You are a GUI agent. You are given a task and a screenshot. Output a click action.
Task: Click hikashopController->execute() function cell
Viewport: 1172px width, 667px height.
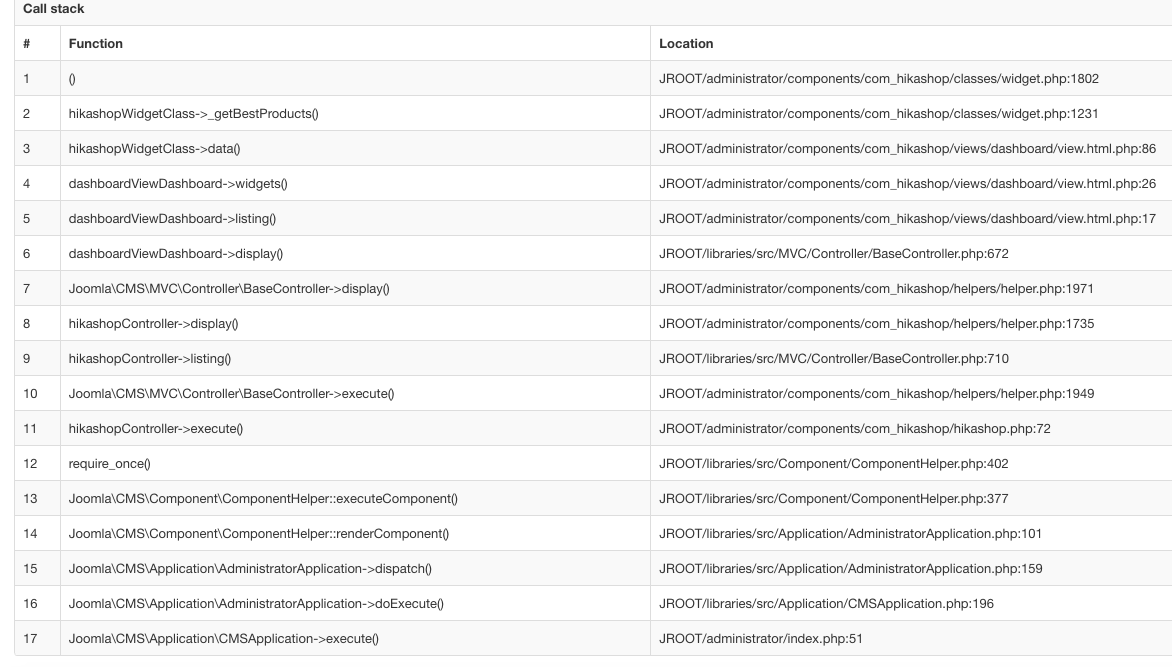pos(155,429)
